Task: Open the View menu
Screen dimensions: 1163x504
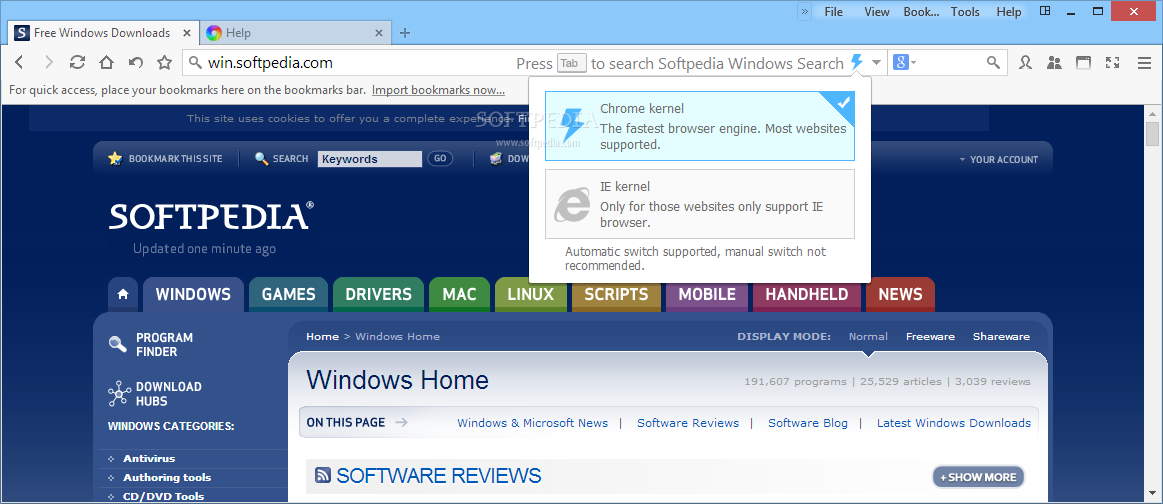Action: point(877,12)
